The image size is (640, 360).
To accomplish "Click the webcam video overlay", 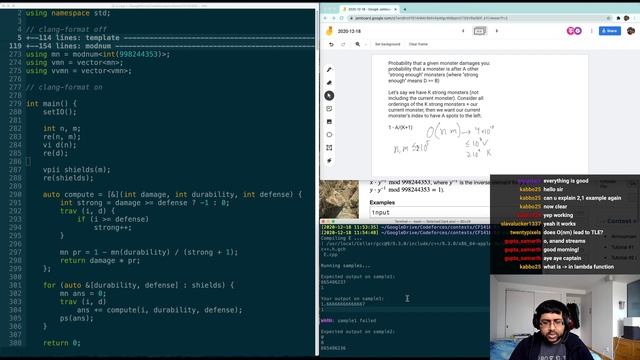I will (x=565, y=317).
